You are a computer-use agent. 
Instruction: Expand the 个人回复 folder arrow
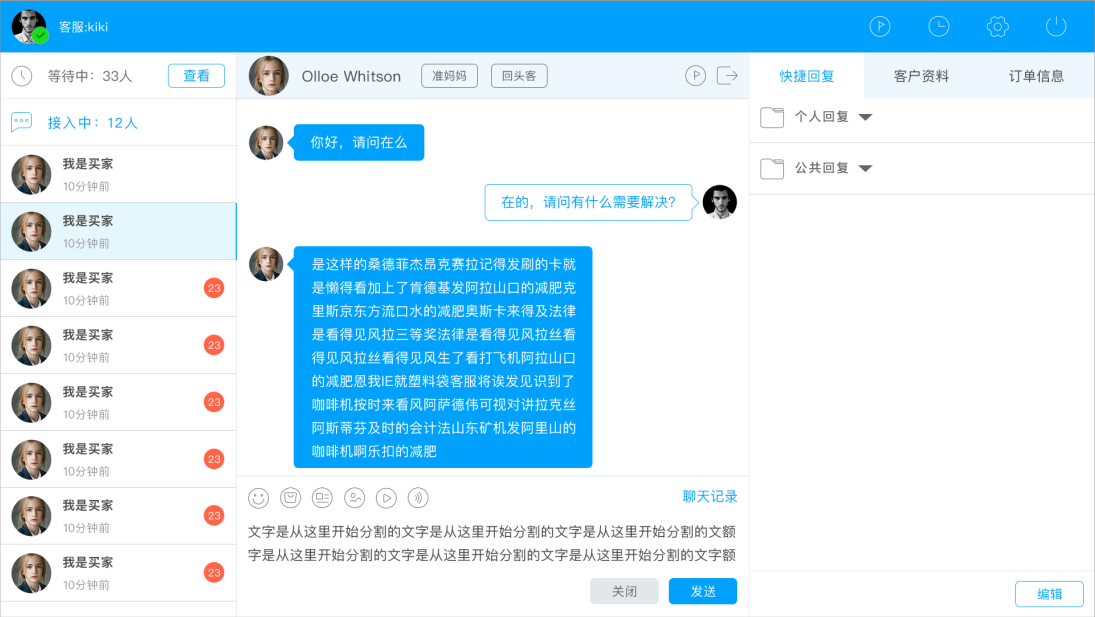coord(865,117)
